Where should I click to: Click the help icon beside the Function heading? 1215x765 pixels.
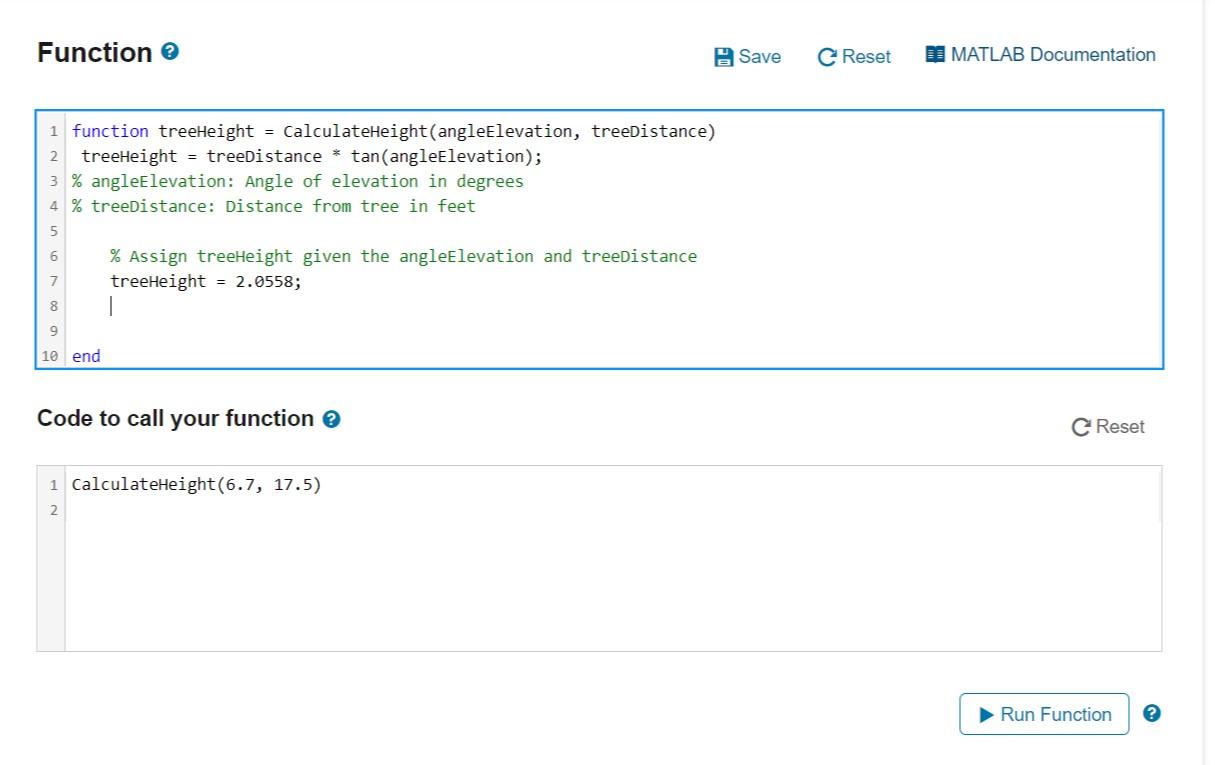coord(167,52)
